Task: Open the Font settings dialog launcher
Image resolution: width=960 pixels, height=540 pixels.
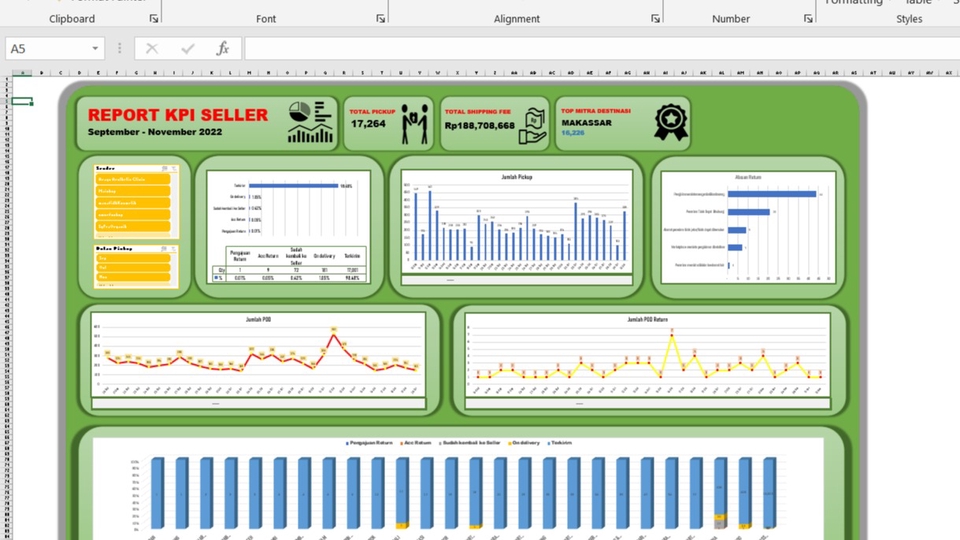Action: click(x=380, y=19)
